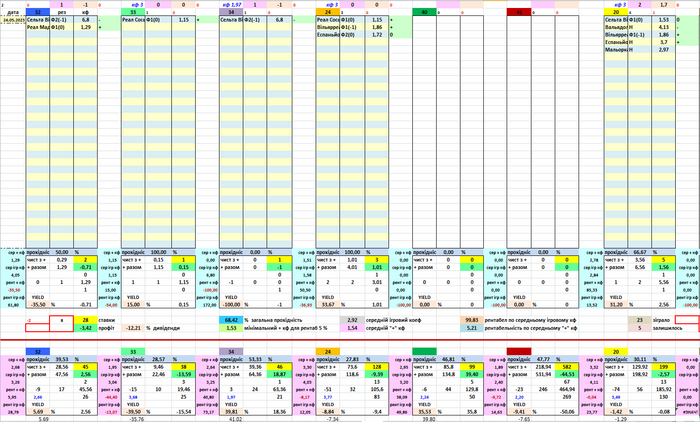This screenshot has height=422, width=700.
Task: Select the pass rate value 50,00
Action: click(x=62, y=252)
